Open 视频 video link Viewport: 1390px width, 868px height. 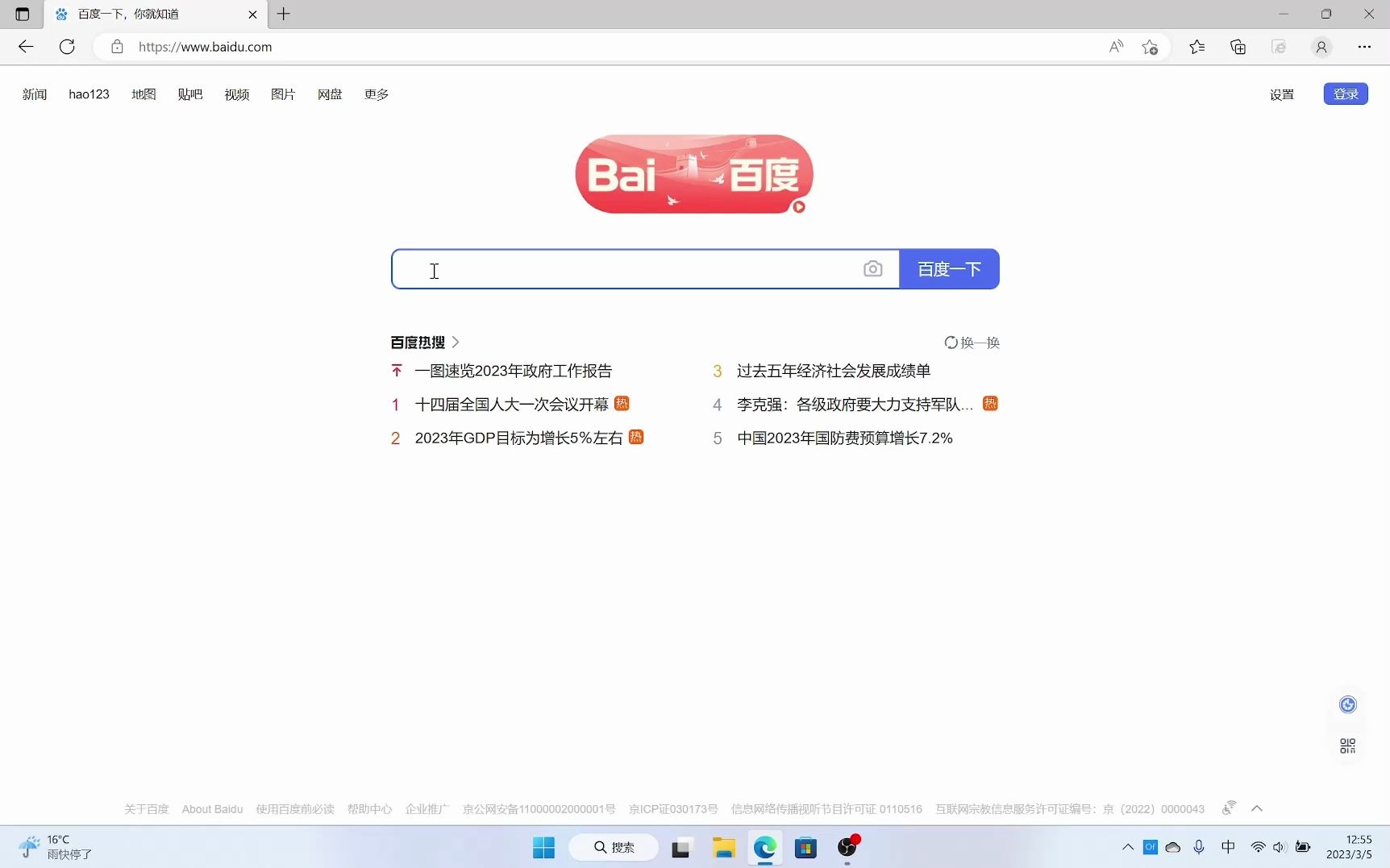pos(237,94)
